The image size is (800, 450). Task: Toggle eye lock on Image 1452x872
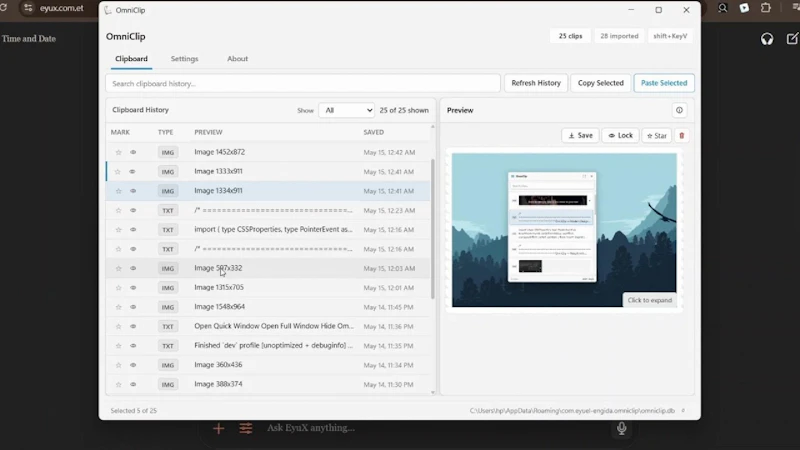click(133, 152)
